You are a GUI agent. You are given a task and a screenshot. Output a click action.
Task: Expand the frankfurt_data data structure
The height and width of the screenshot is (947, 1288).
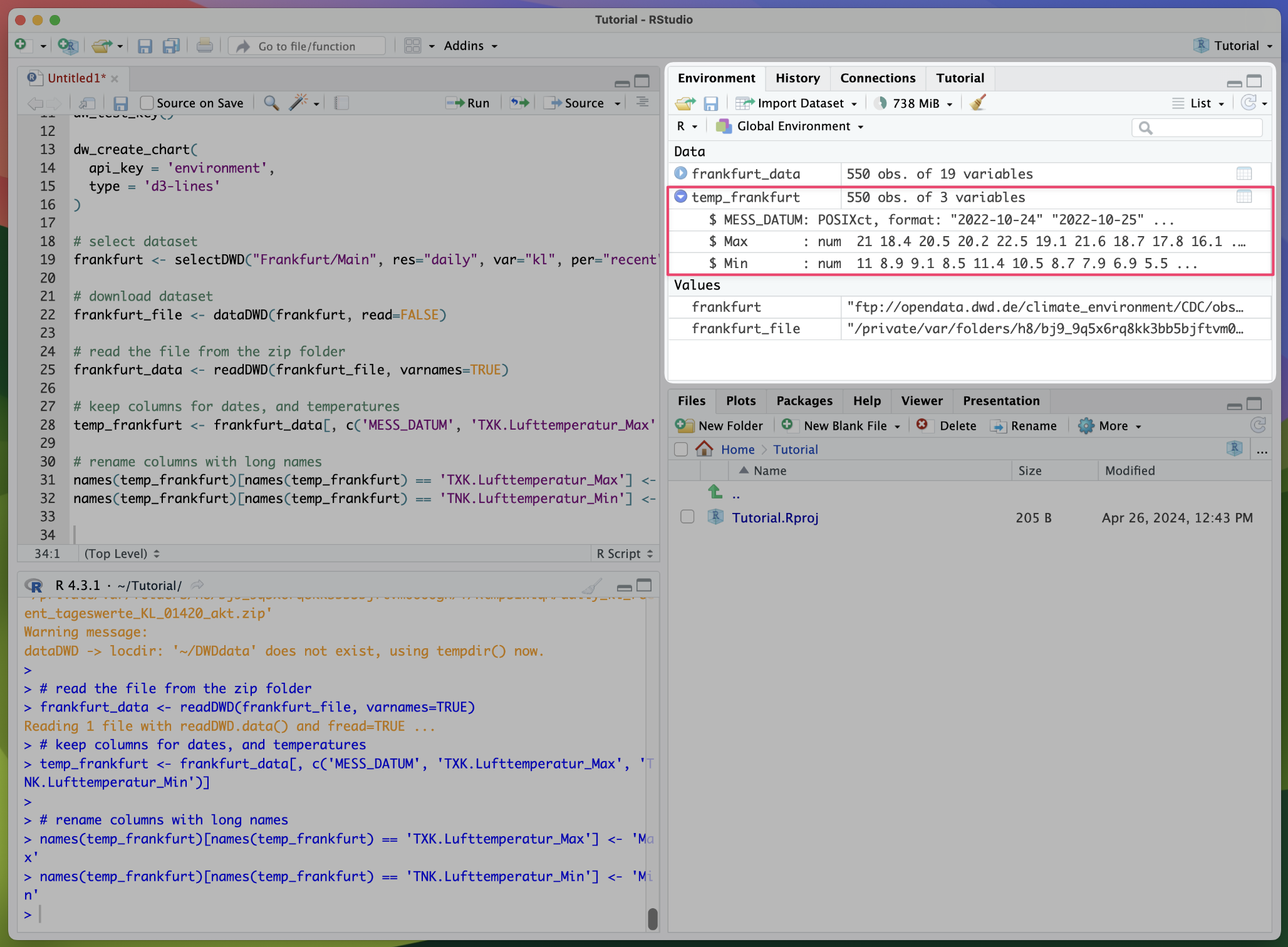click(x=680, y=173)
